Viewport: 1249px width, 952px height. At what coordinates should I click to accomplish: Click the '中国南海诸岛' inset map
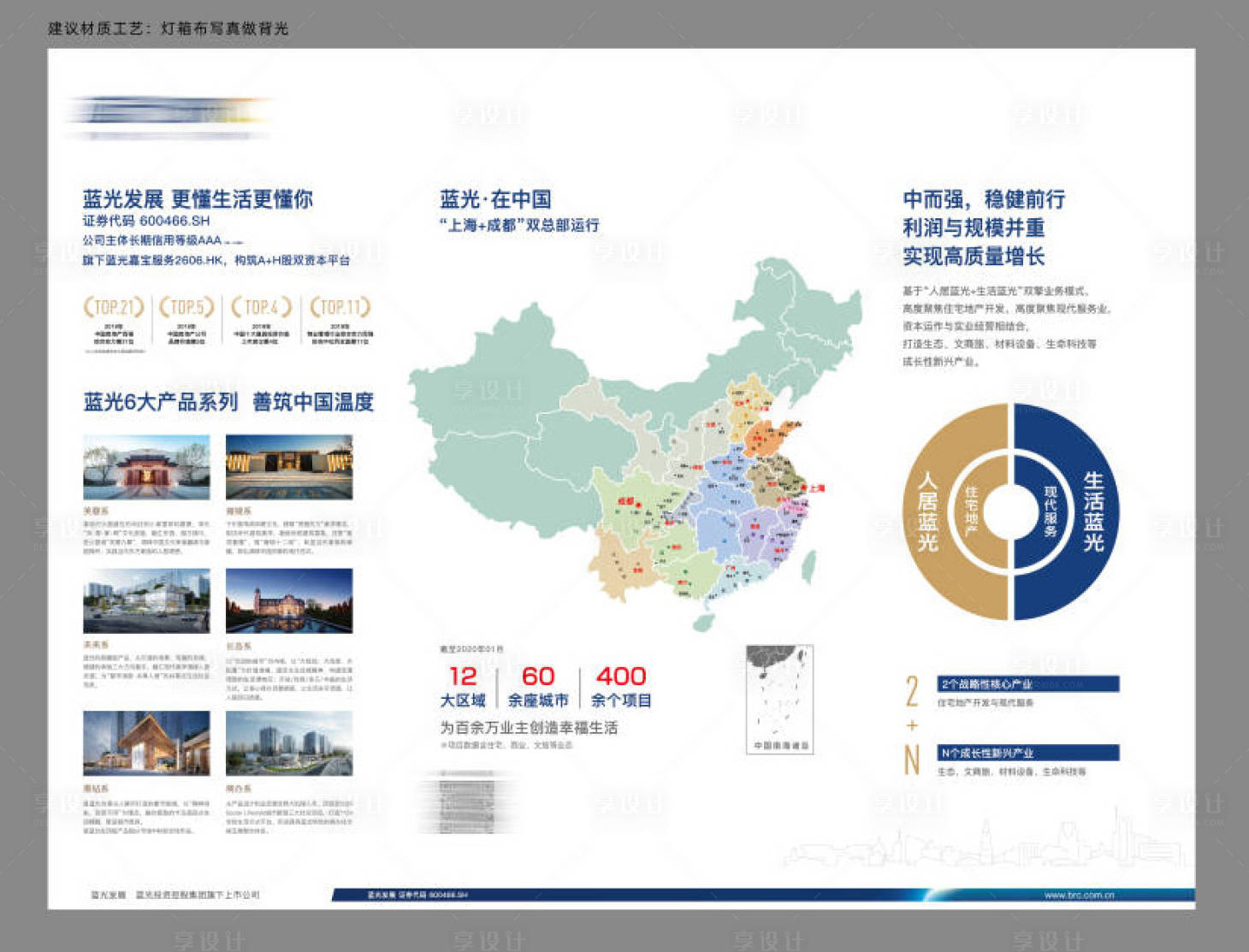[779, 699]
